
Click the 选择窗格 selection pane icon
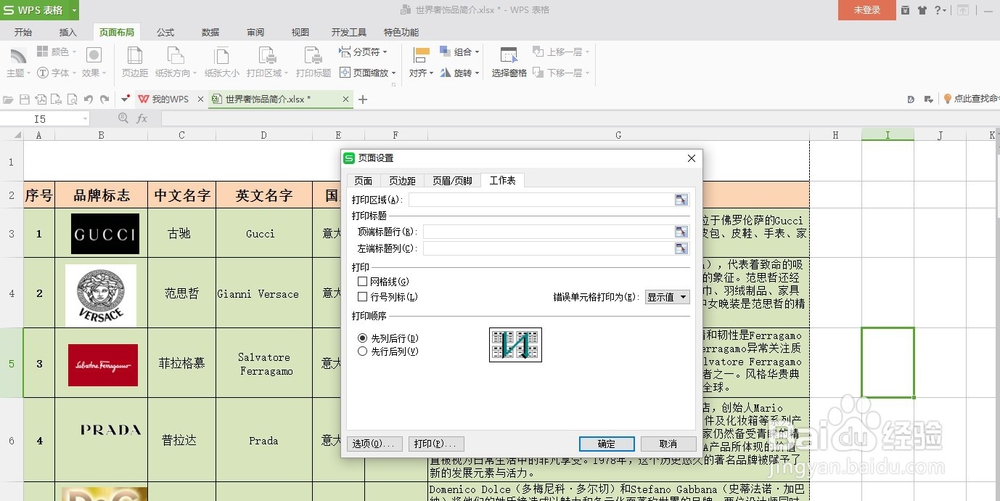[x=509, y=55]
